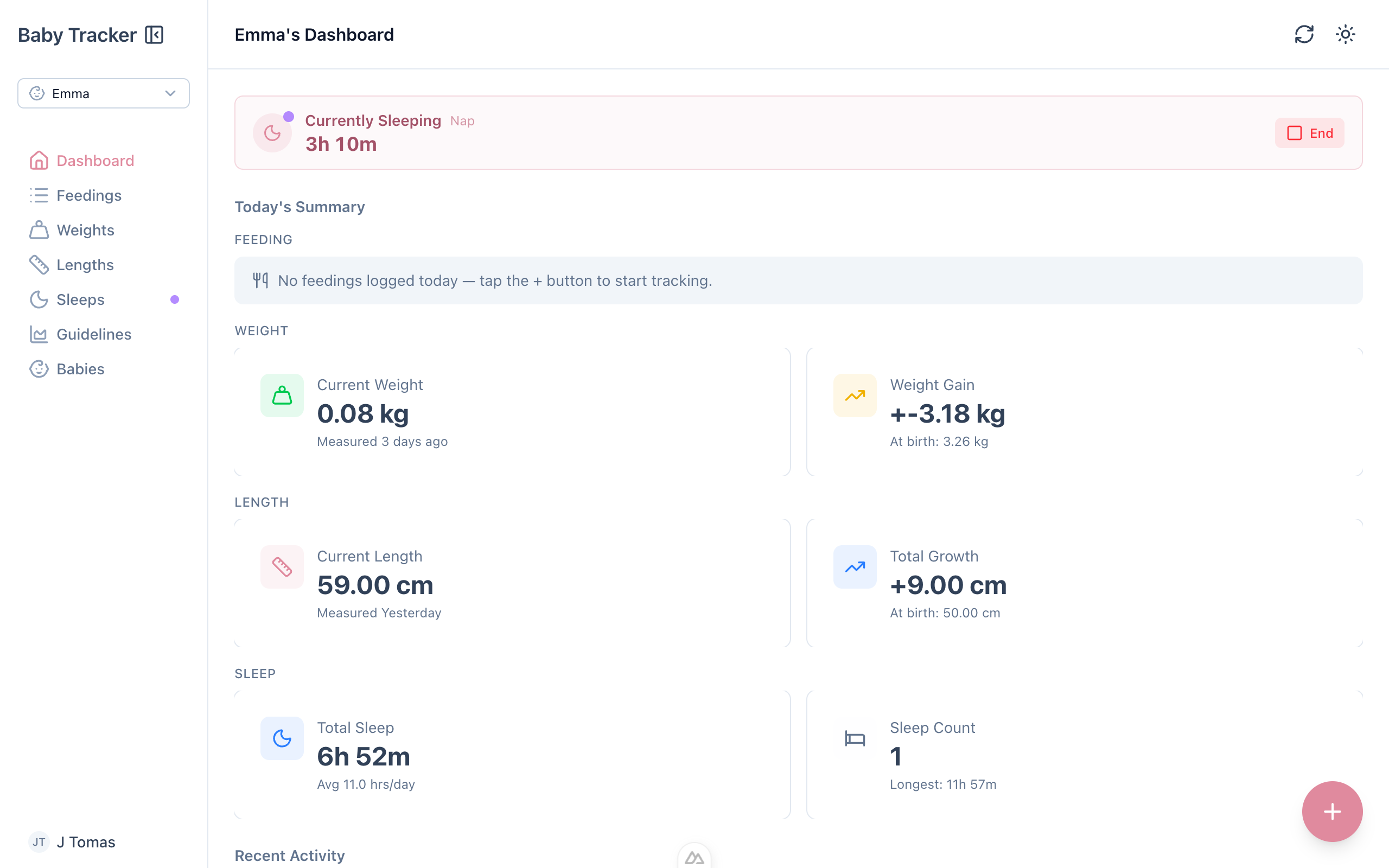Click the JT avatar for J Tomas

point(39,841)
